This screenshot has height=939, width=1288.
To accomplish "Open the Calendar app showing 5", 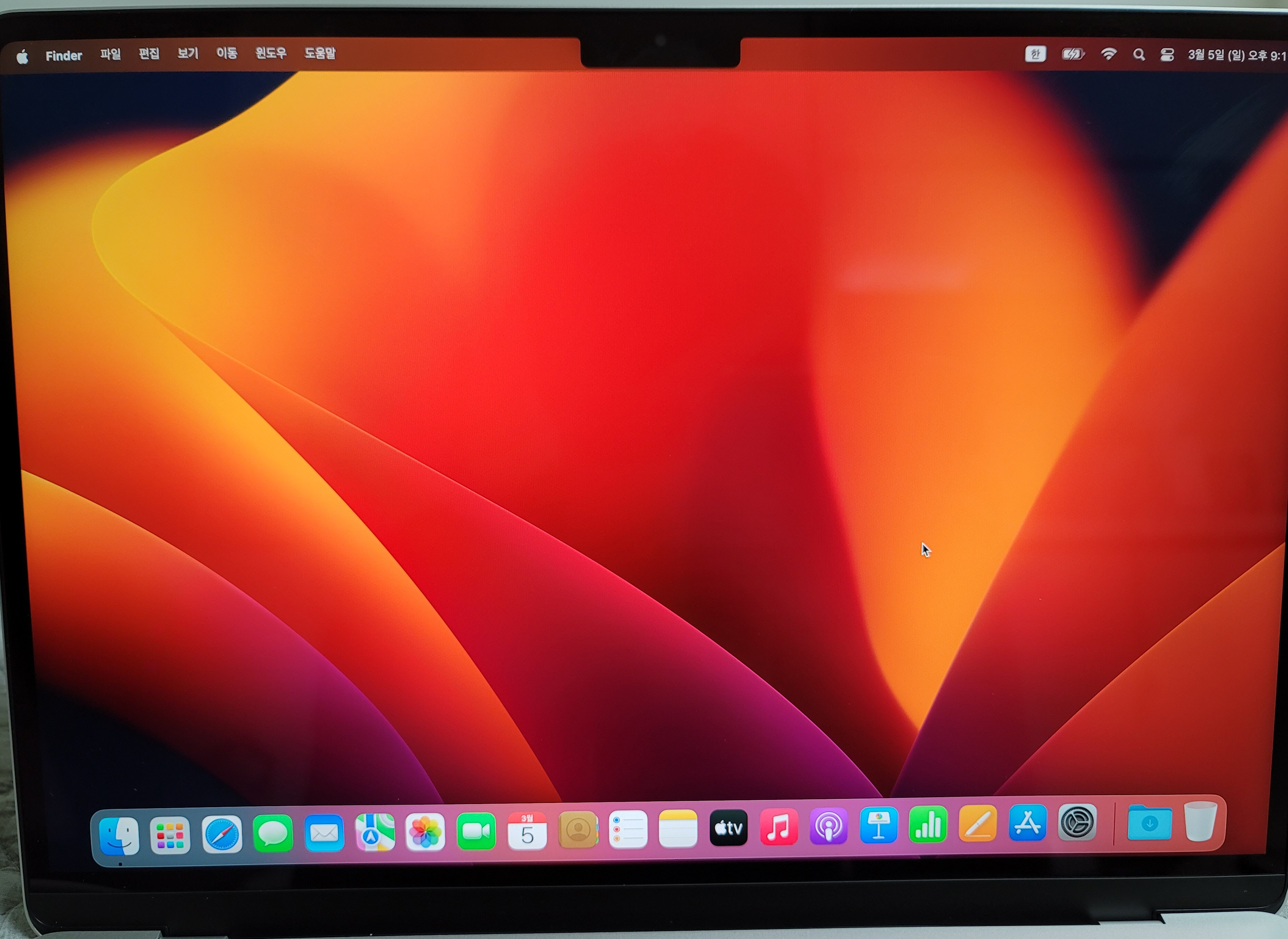I will tap(527, 831).
